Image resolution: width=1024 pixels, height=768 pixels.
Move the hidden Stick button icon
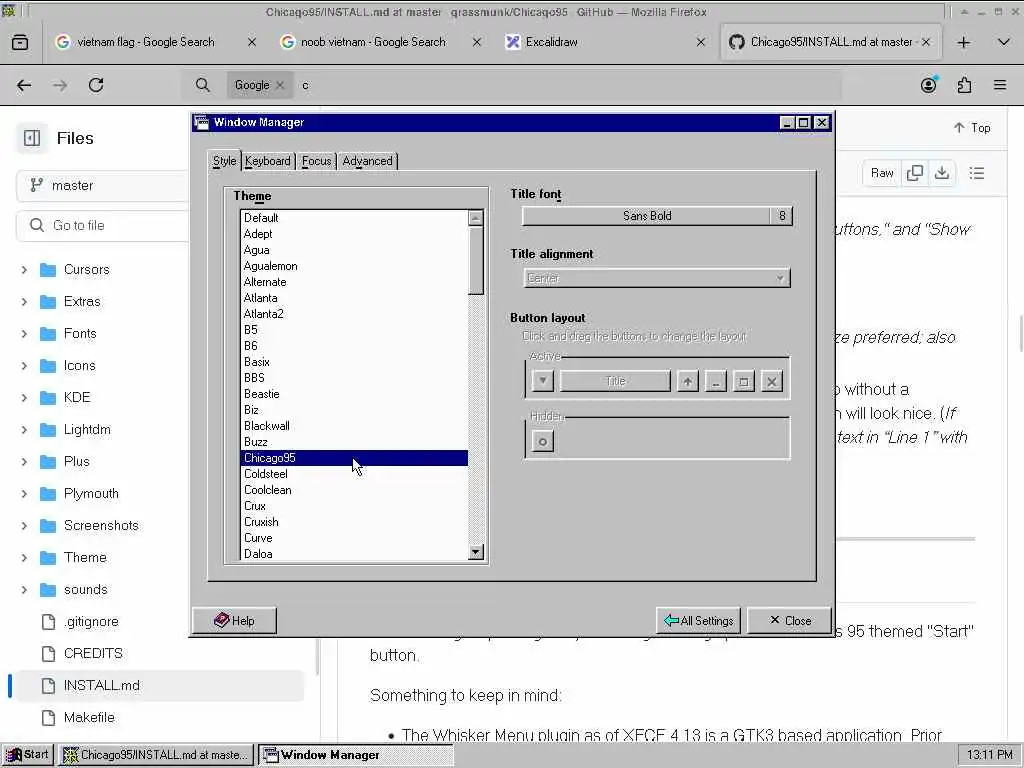coord(543,441)
